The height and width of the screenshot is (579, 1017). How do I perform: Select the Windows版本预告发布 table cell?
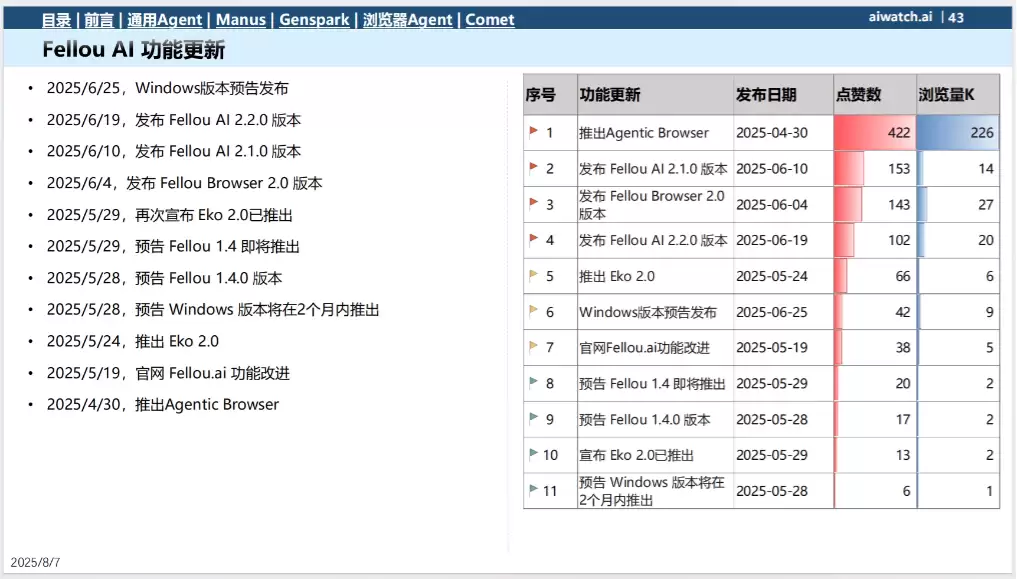coord(655,312)
